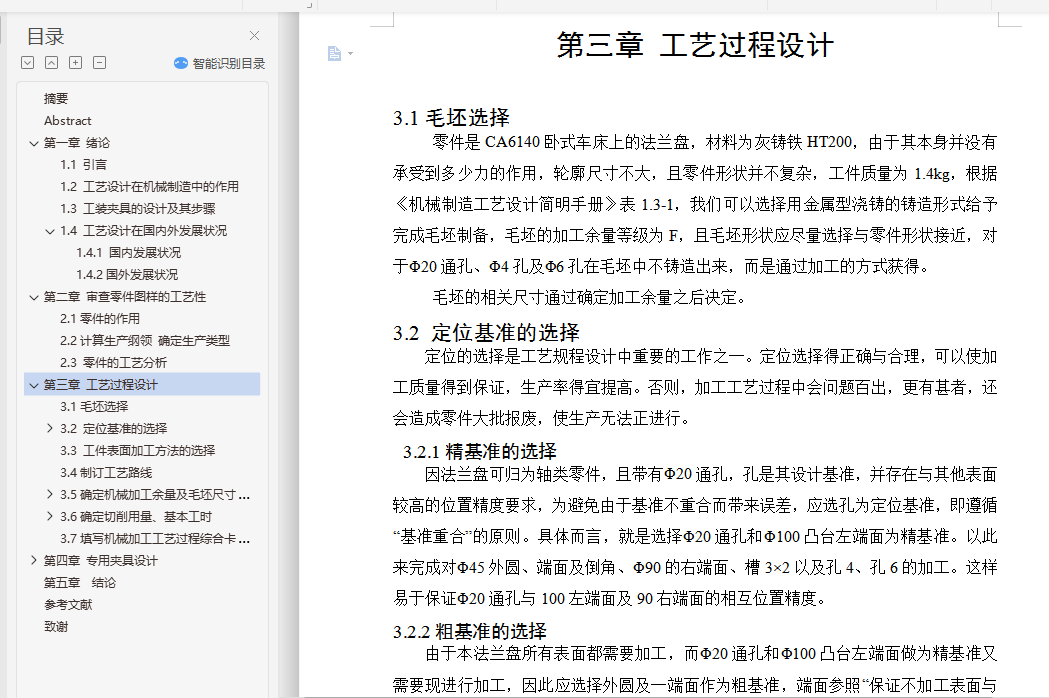This screenshot has height=698, width=1049.
Task: Collapse the 第三章 工艺过程设计 entry
Action: click(33, 385)
